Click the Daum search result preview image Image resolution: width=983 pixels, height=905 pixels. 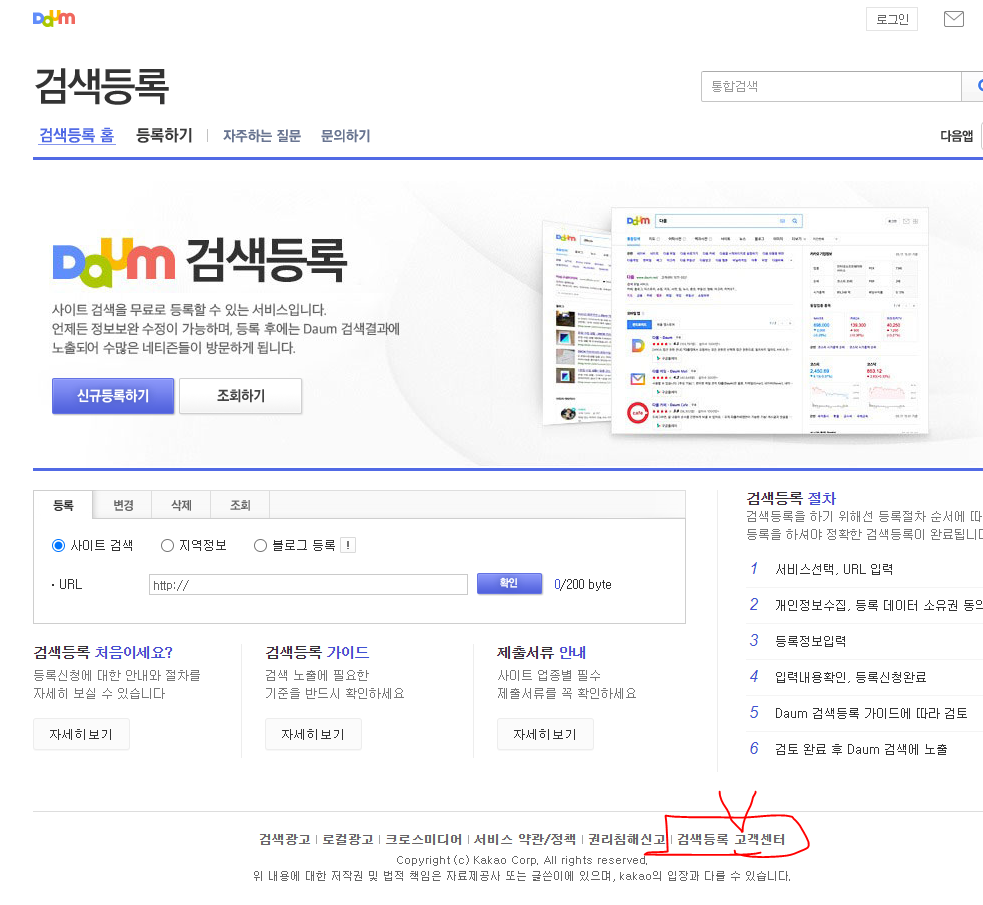tap(735, 320)
